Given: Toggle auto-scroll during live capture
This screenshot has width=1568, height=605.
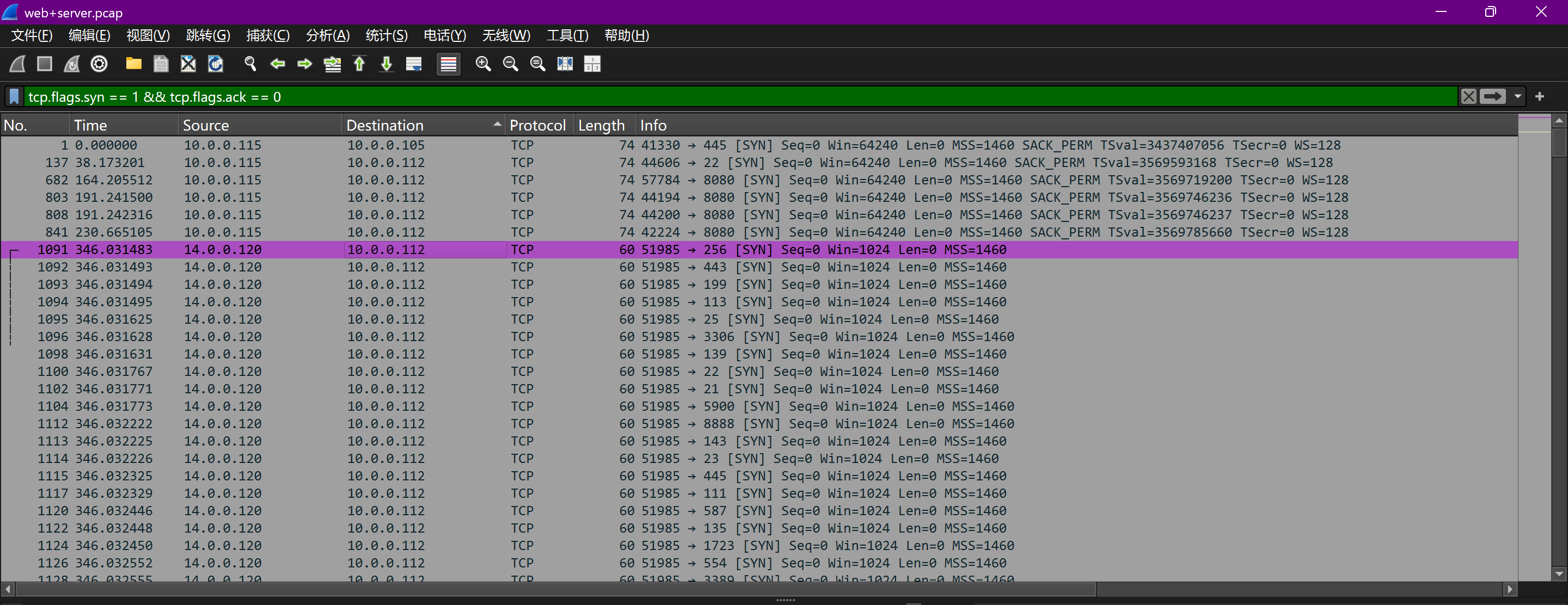Looking at the screenshot, I should coord(414,64).
